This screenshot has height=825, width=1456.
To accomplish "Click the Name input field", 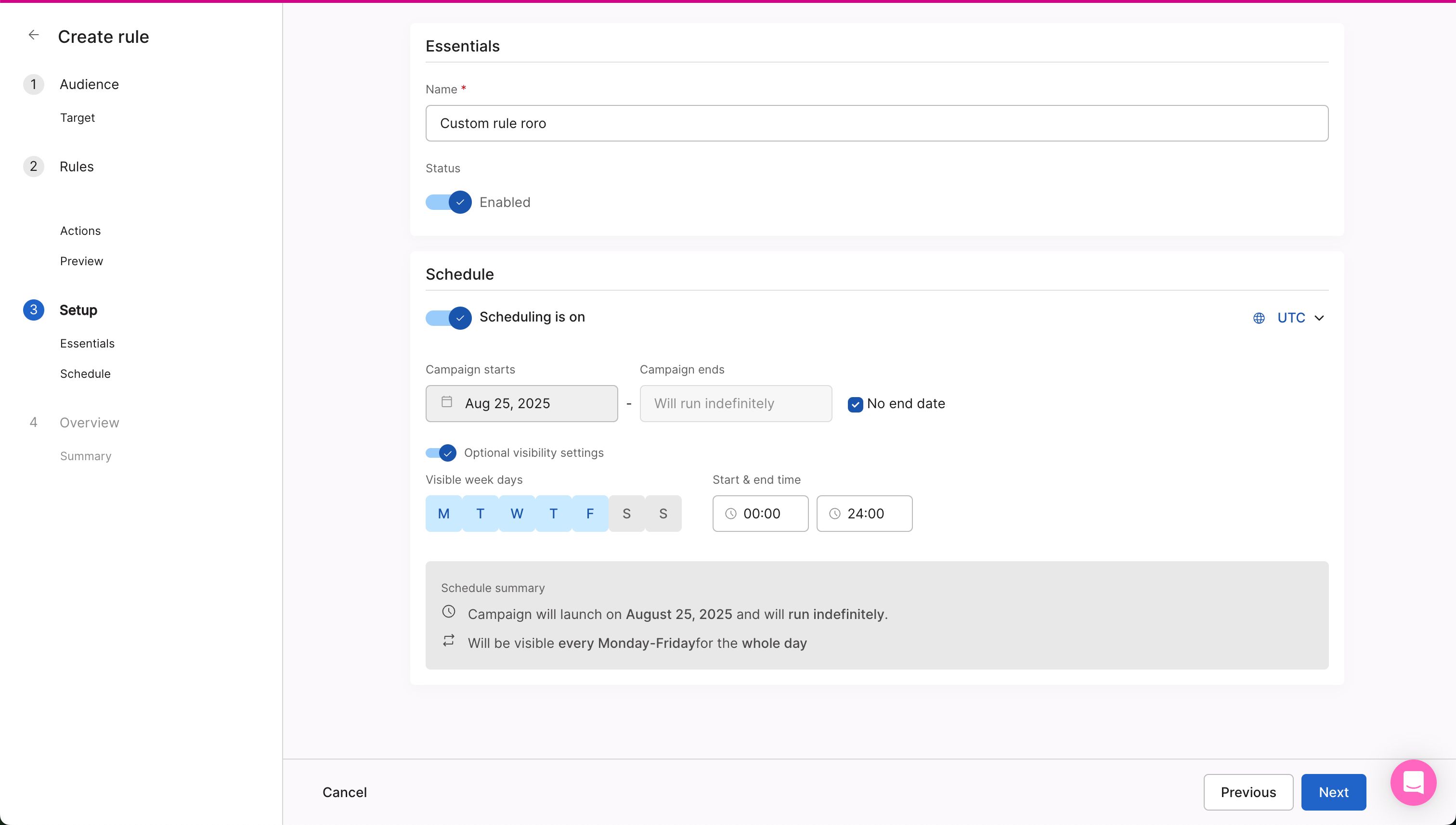I will (876, 124).
